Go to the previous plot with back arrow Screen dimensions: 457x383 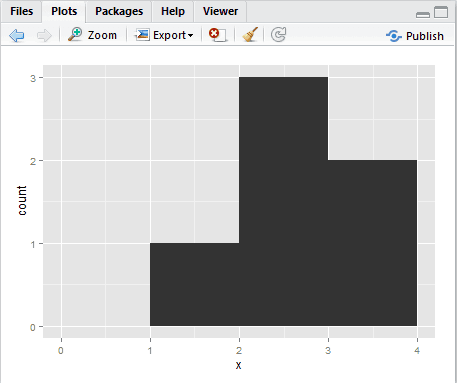pos(17,35)
